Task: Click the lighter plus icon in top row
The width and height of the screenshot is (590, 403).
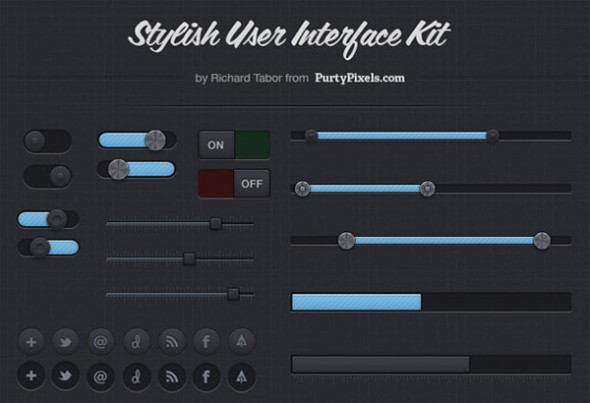Action: click(x=31, y=342)
